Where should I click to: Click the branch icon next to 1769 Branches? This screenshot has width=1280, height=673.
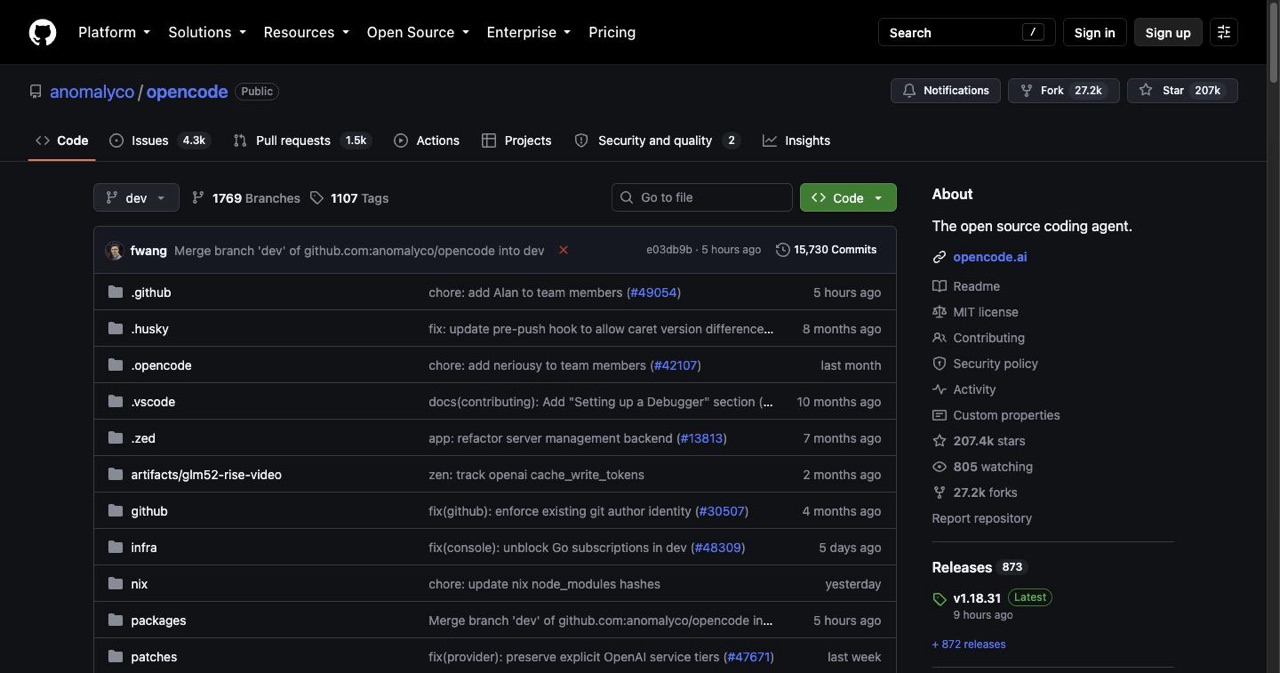pyautogui.click(x=198, y=198)
